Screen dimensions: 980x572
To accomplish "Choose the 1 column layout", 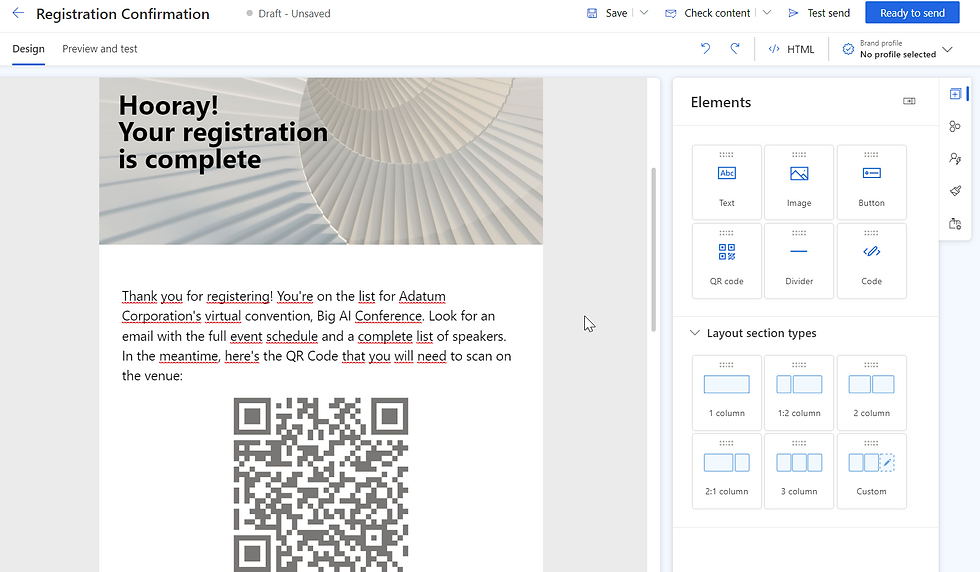I will tap(727, 393).
